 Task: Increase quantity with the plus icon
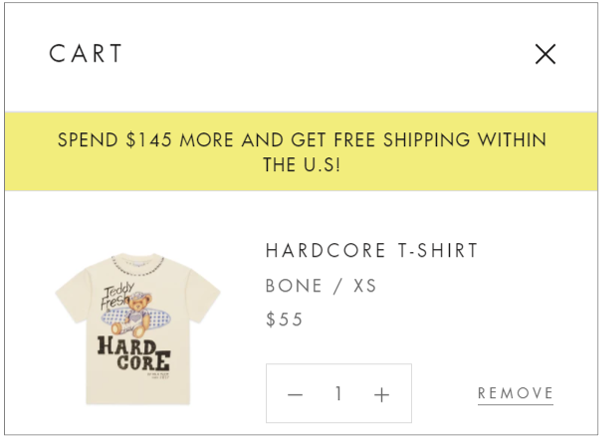click(x=382, y=394)
